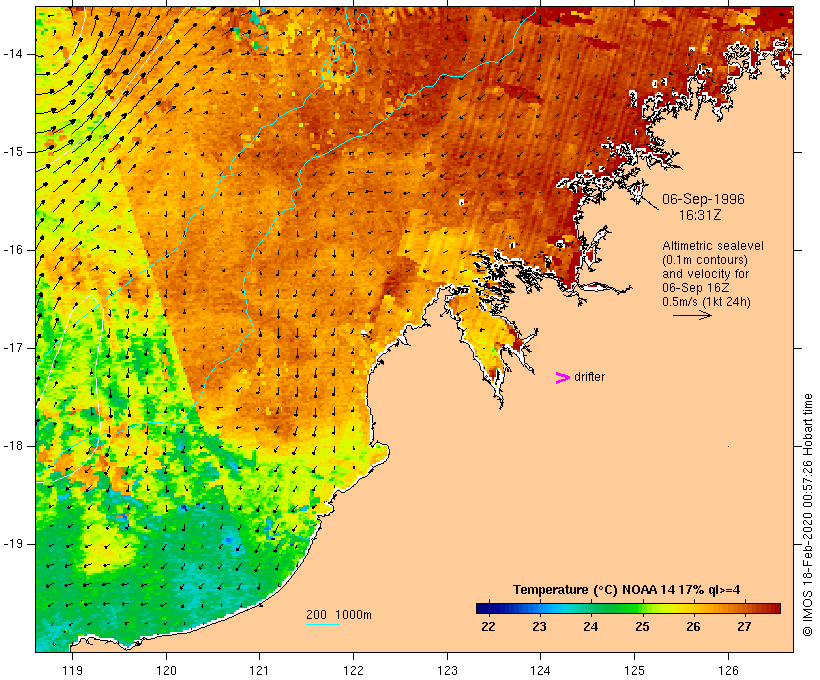Viewport: 820px width, 680px height.
Task: Click the longitude axis label '122'
Action: click(x=354, y=671)
